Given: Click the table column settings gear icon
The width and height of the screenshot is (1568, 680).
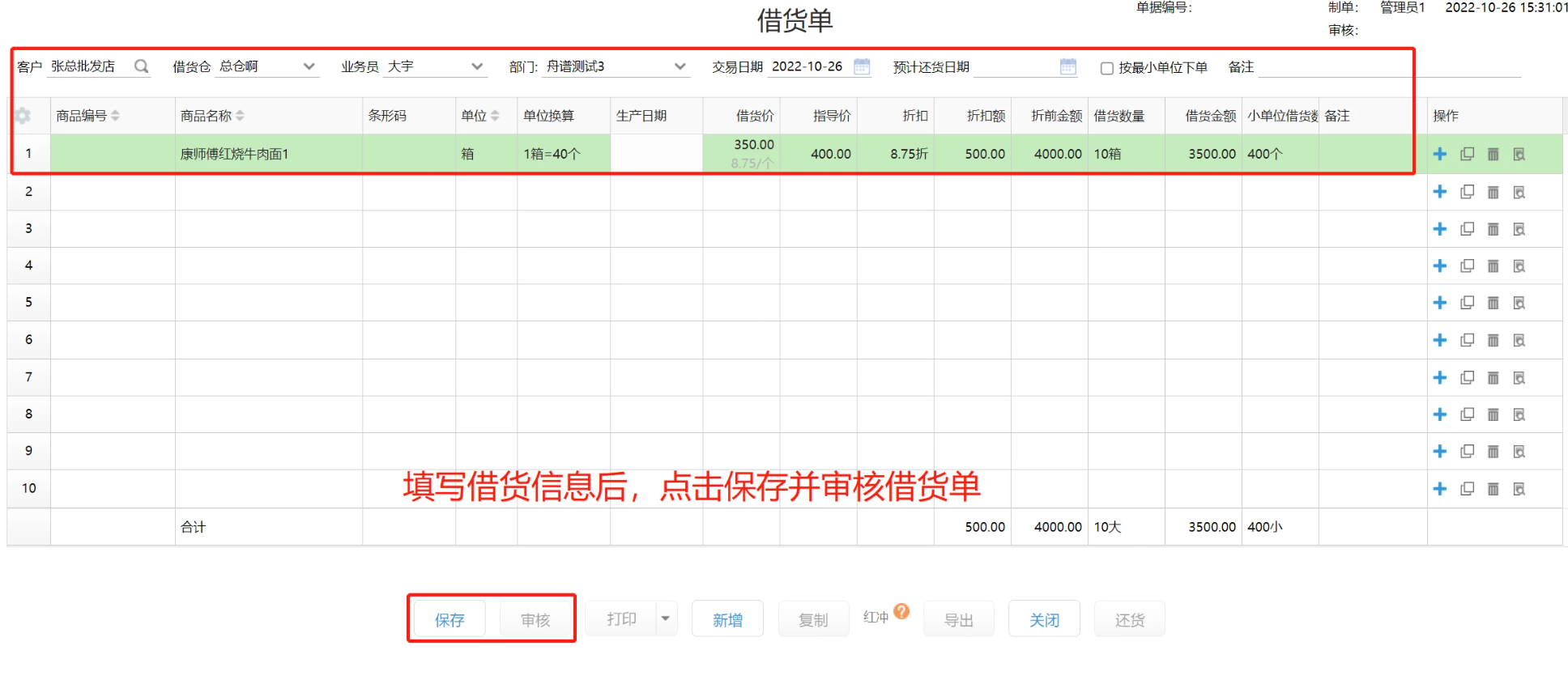Looking at the screenshot, I should 23,116.
